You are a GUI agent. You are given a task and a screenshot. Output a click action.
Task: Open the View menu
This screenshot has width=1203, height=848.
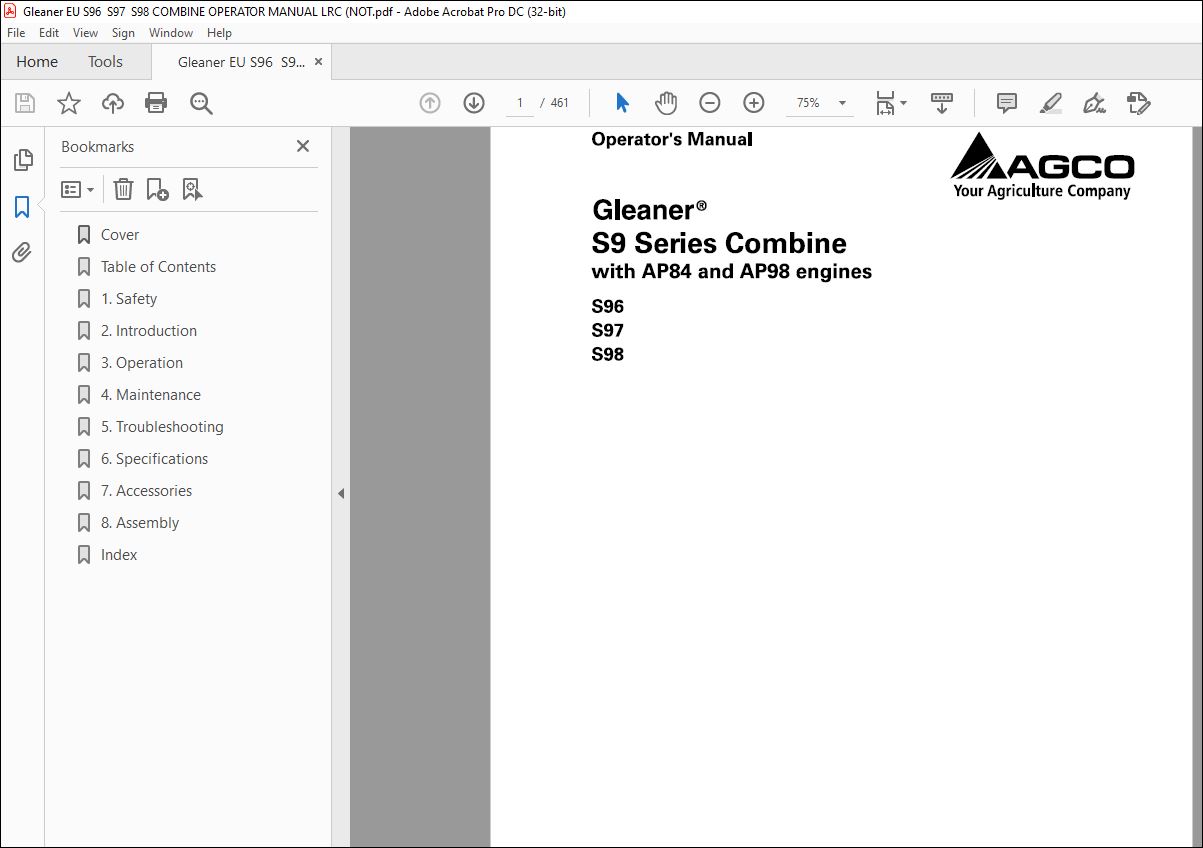(x=86, y=33)
